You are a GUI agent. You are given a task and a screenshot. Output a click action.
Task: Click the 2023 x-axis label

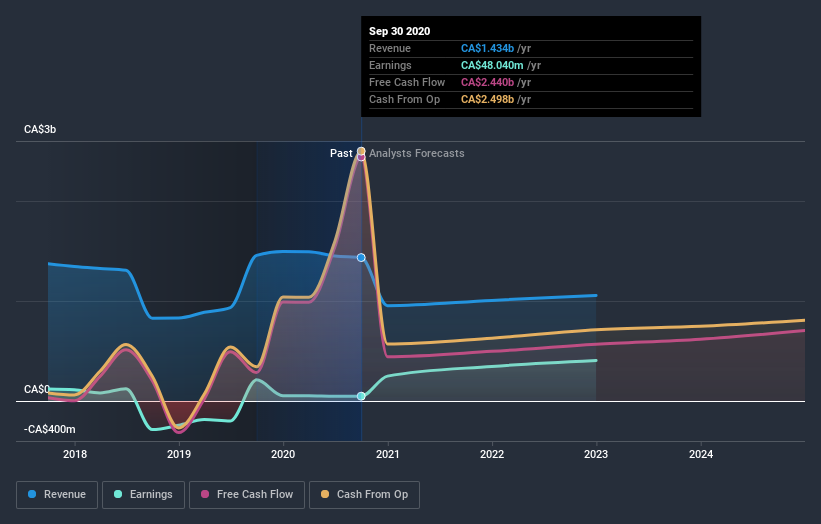(x=596, y=454)
